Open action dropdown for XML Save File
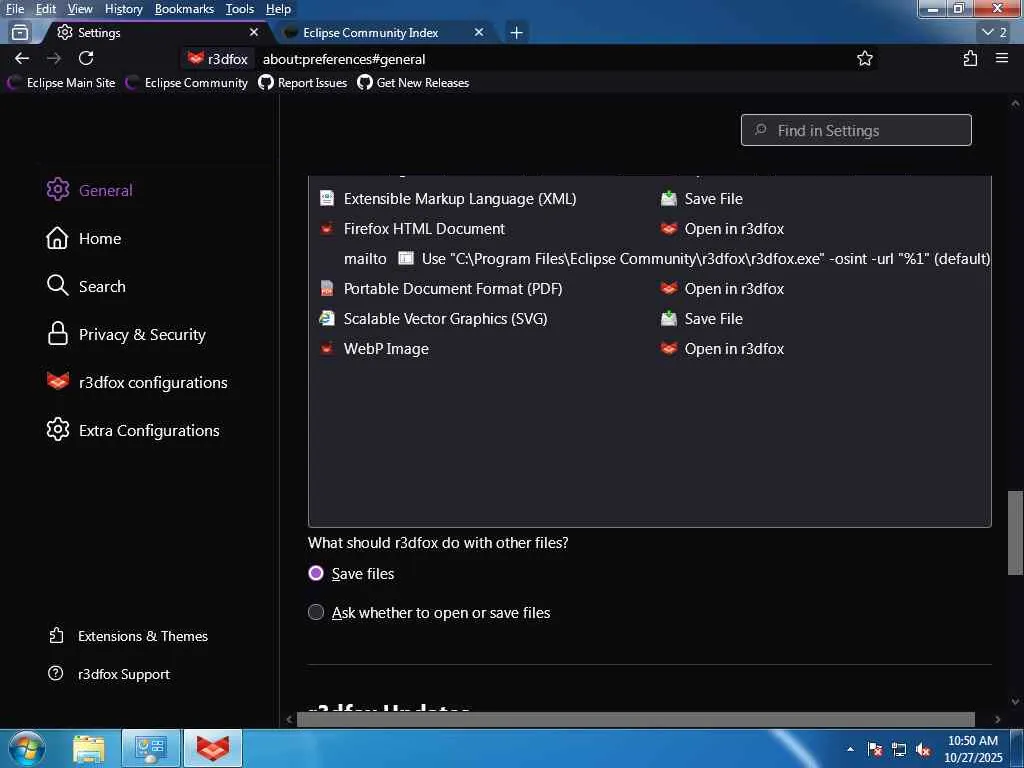The height and width of the screenshot is (768, 1024). click(x=824, y=199)
